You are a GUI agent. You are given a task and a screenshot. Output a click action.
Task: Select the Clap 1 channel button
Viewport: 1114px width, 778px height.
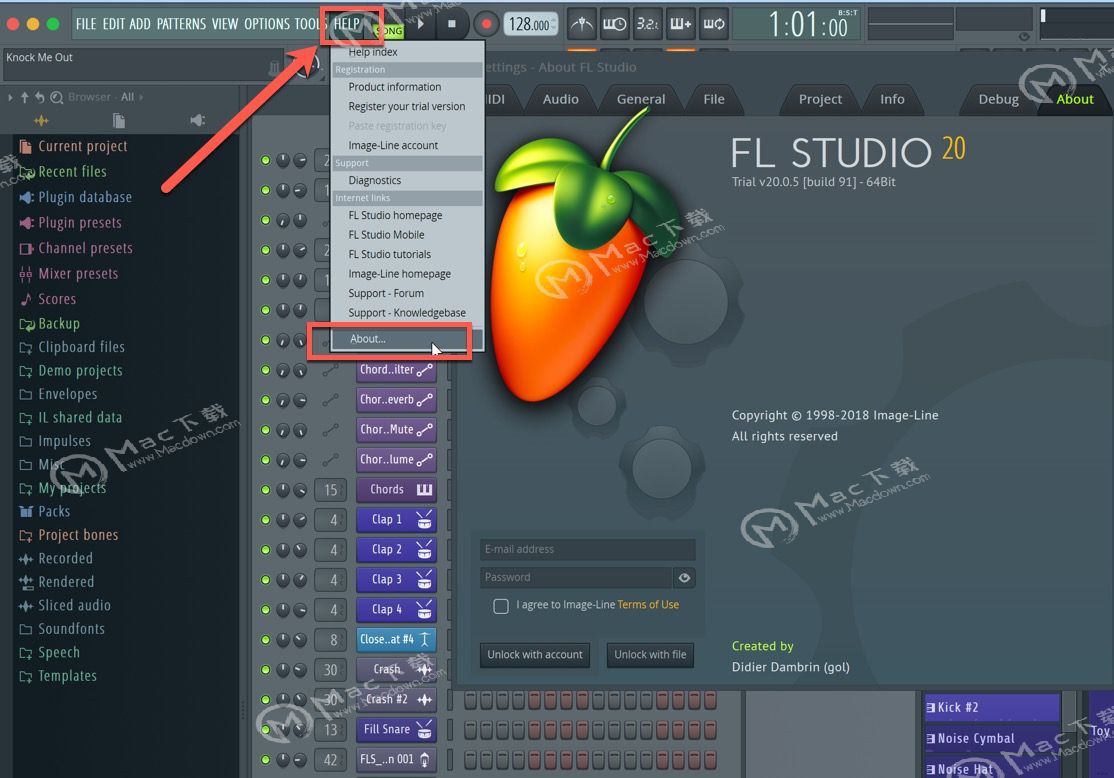396,519
